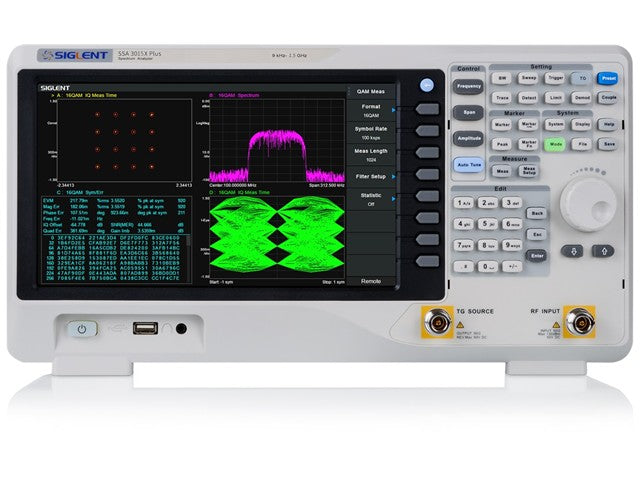Open the QAM Meas menu header
Screen dimensions: 640x480
(371, 91)
